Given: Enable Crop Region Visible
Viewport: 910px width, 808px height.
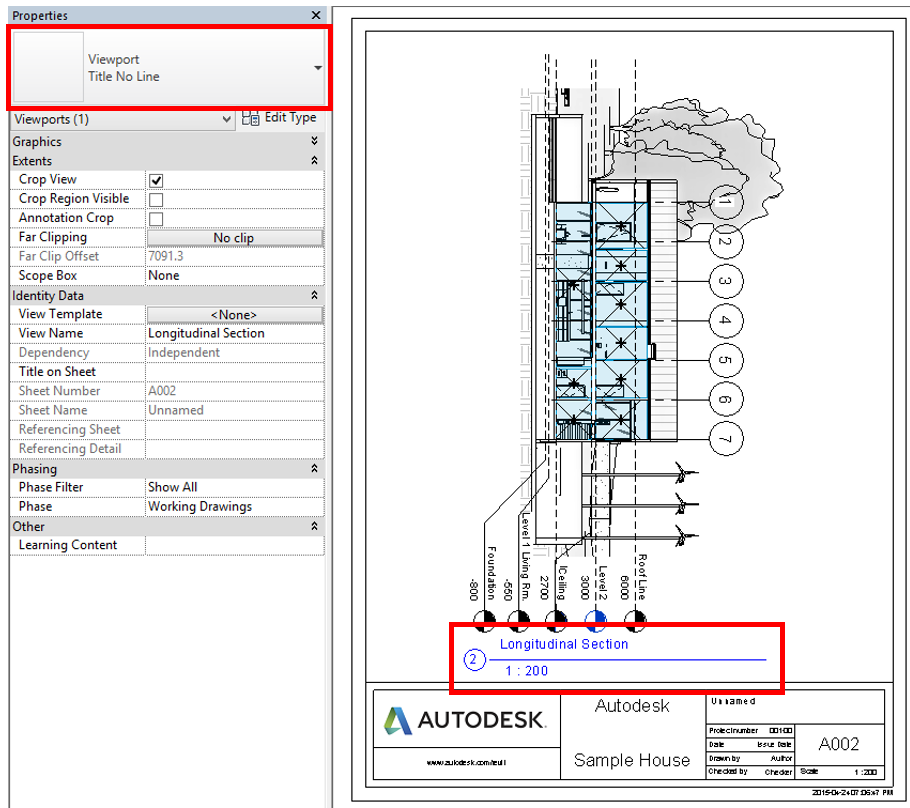Looking at the screenshot, I should click(154, 198).
